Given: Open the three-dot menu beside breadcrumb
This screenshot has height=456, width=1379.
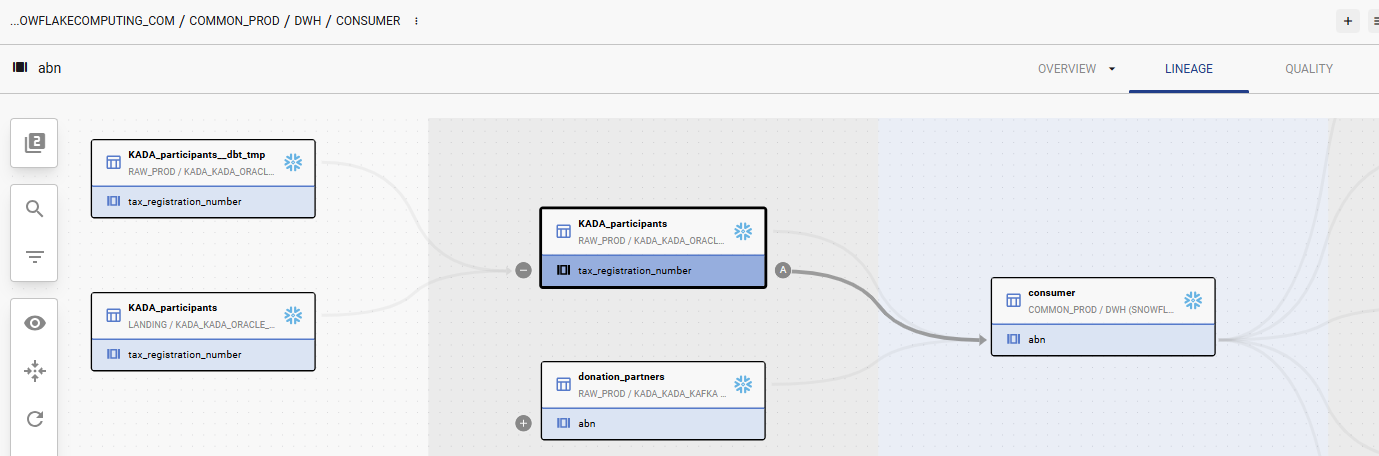Looking at the screenshot, I should [x=417, y=21].
